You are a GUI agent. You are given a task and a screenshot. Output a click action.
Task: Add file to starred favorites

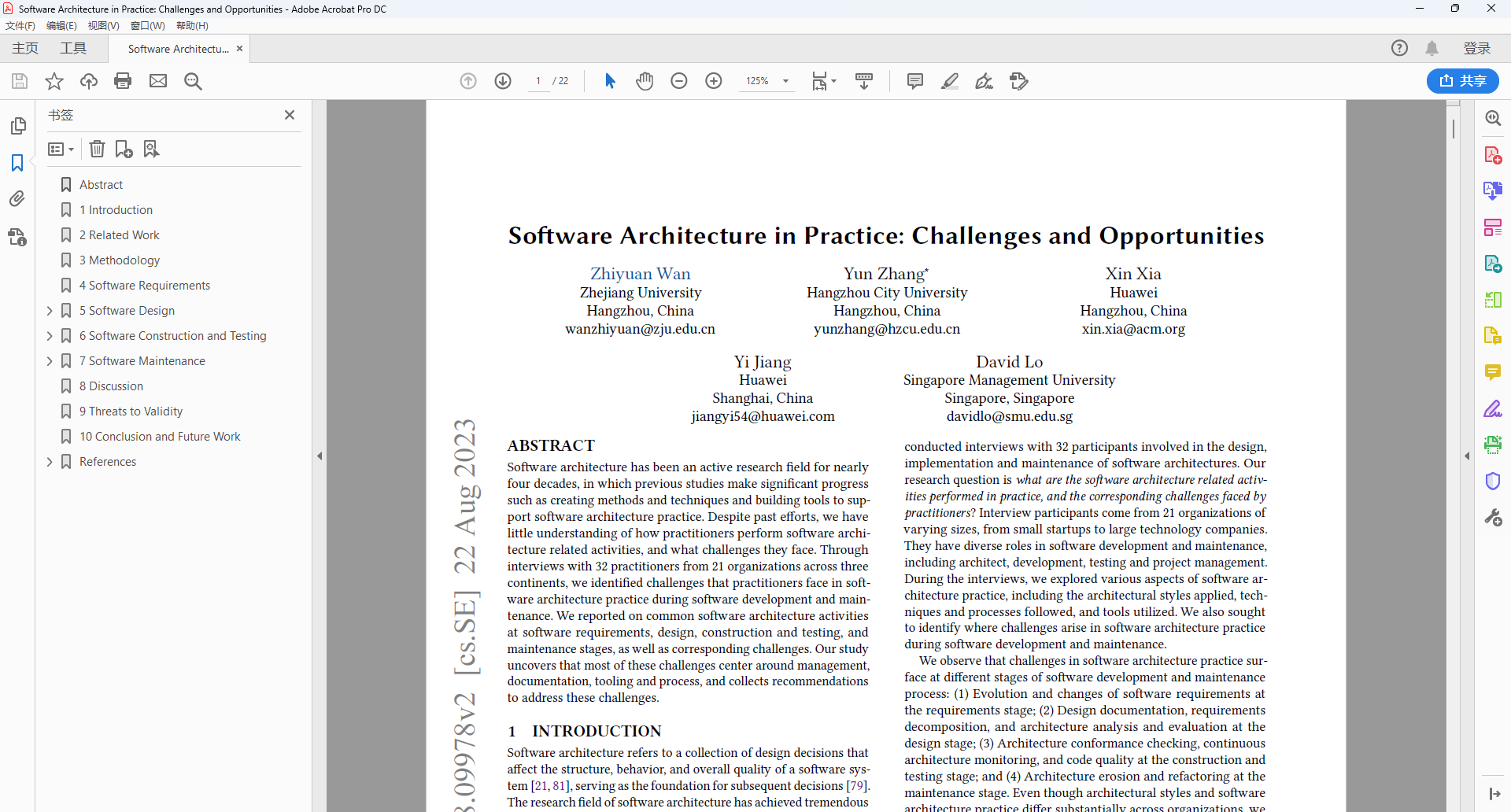pos(54,81)
